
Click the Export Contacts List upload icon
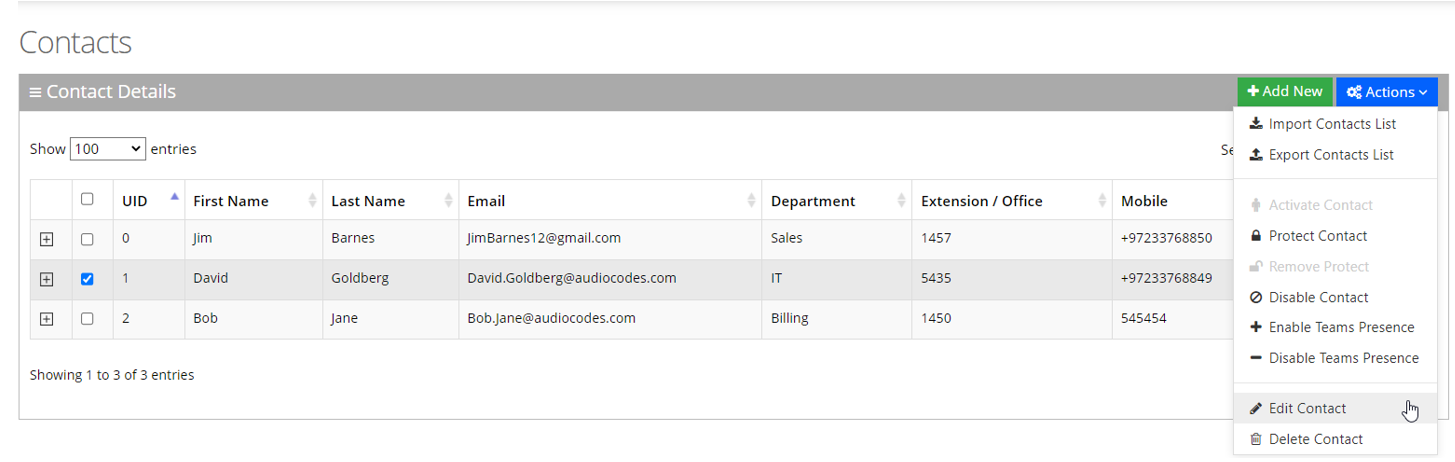[1256, 155]
